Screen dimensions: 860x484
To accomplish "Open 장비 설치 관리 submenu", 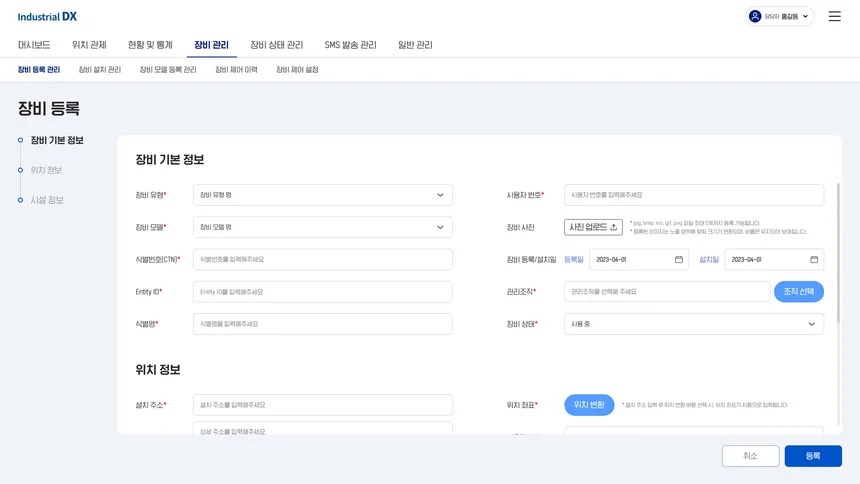I will tap(99, 70).
